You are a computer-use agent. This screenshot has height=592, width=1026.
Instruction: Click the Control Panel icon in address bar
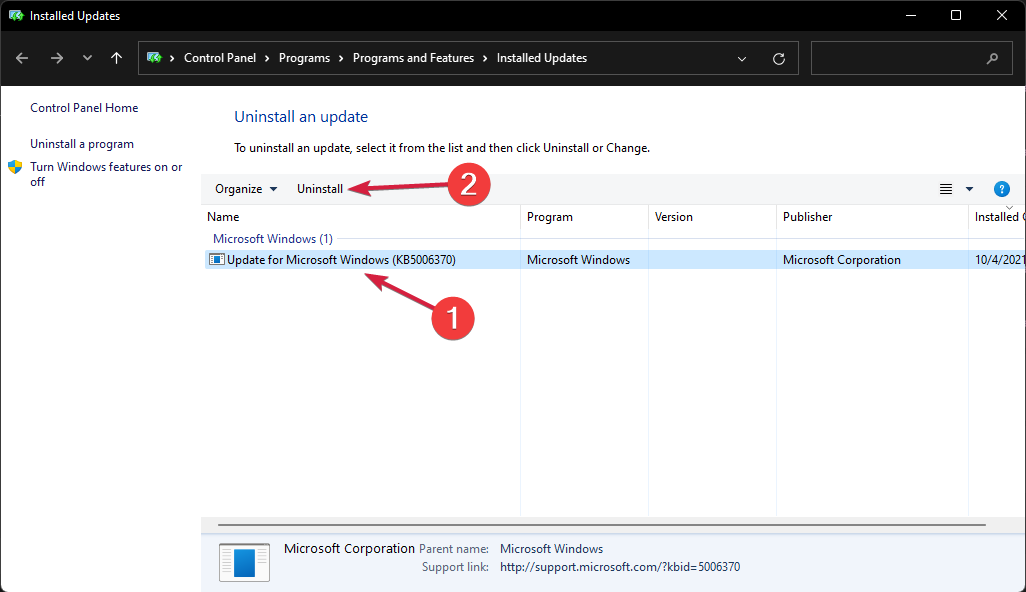pos(154,58)
